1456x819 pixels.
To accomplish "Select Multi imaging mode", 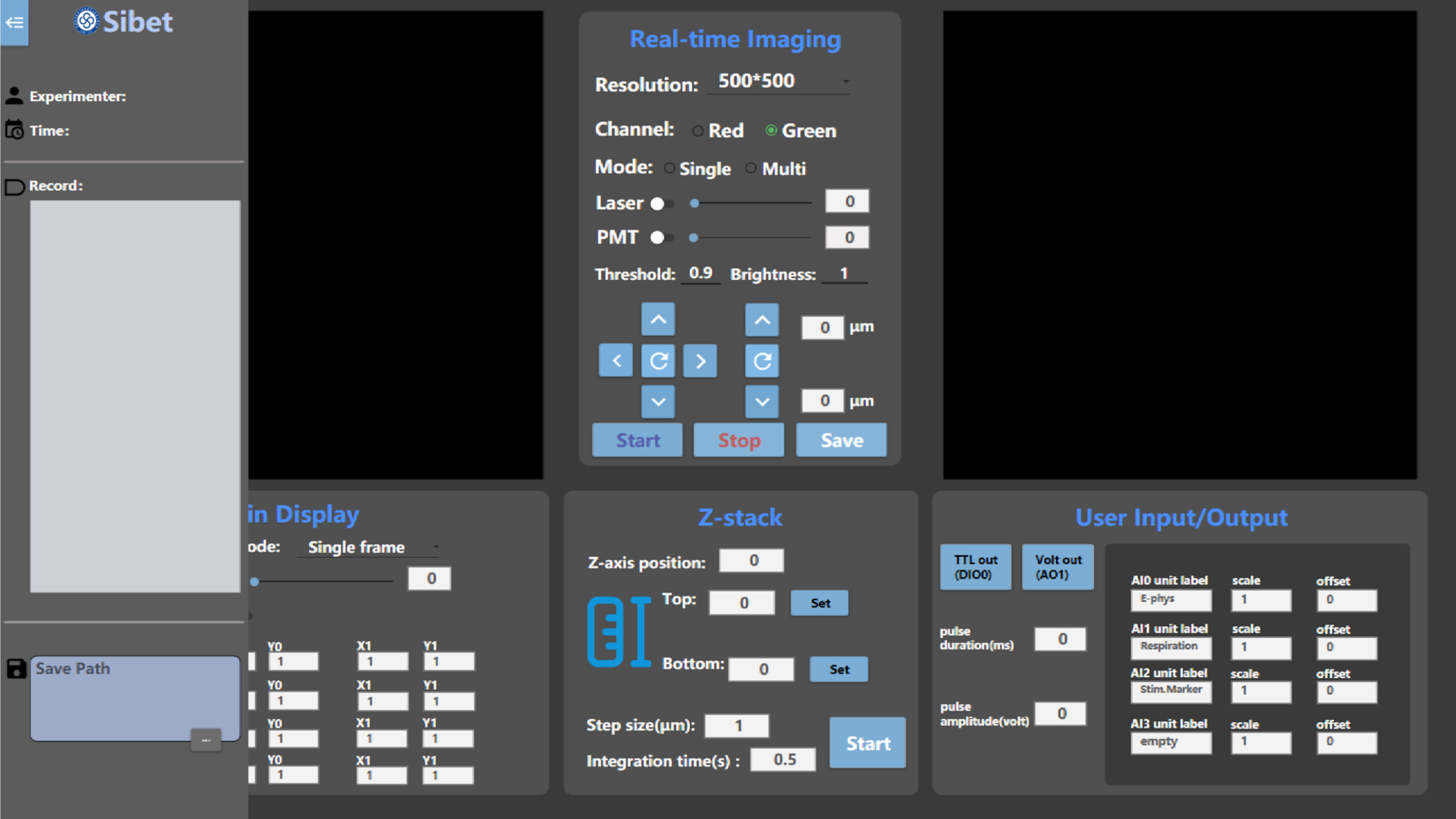I will [751, 168].
